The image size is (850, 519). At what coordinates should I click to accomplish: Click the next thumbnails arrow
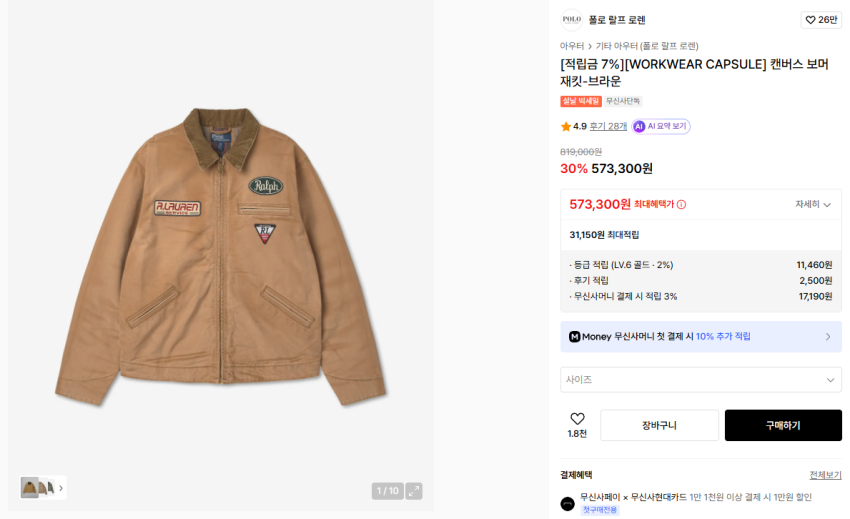coord(61,488)
